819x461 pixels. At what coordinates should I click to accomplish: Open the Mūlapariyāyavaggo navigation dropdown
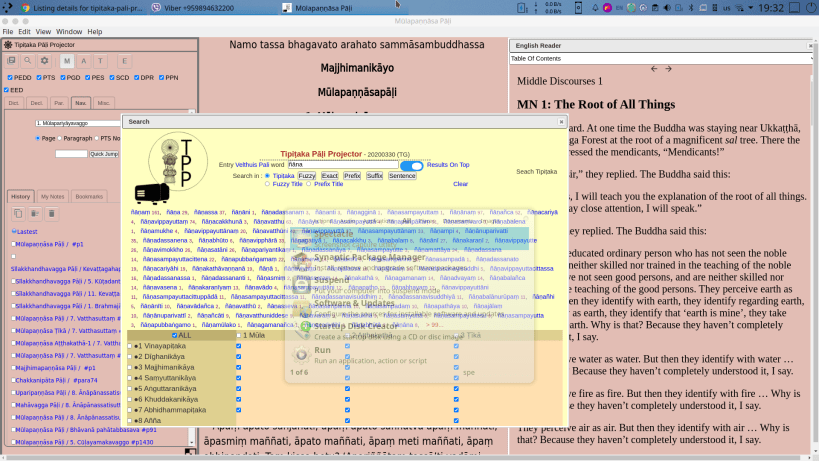(78, 123)
